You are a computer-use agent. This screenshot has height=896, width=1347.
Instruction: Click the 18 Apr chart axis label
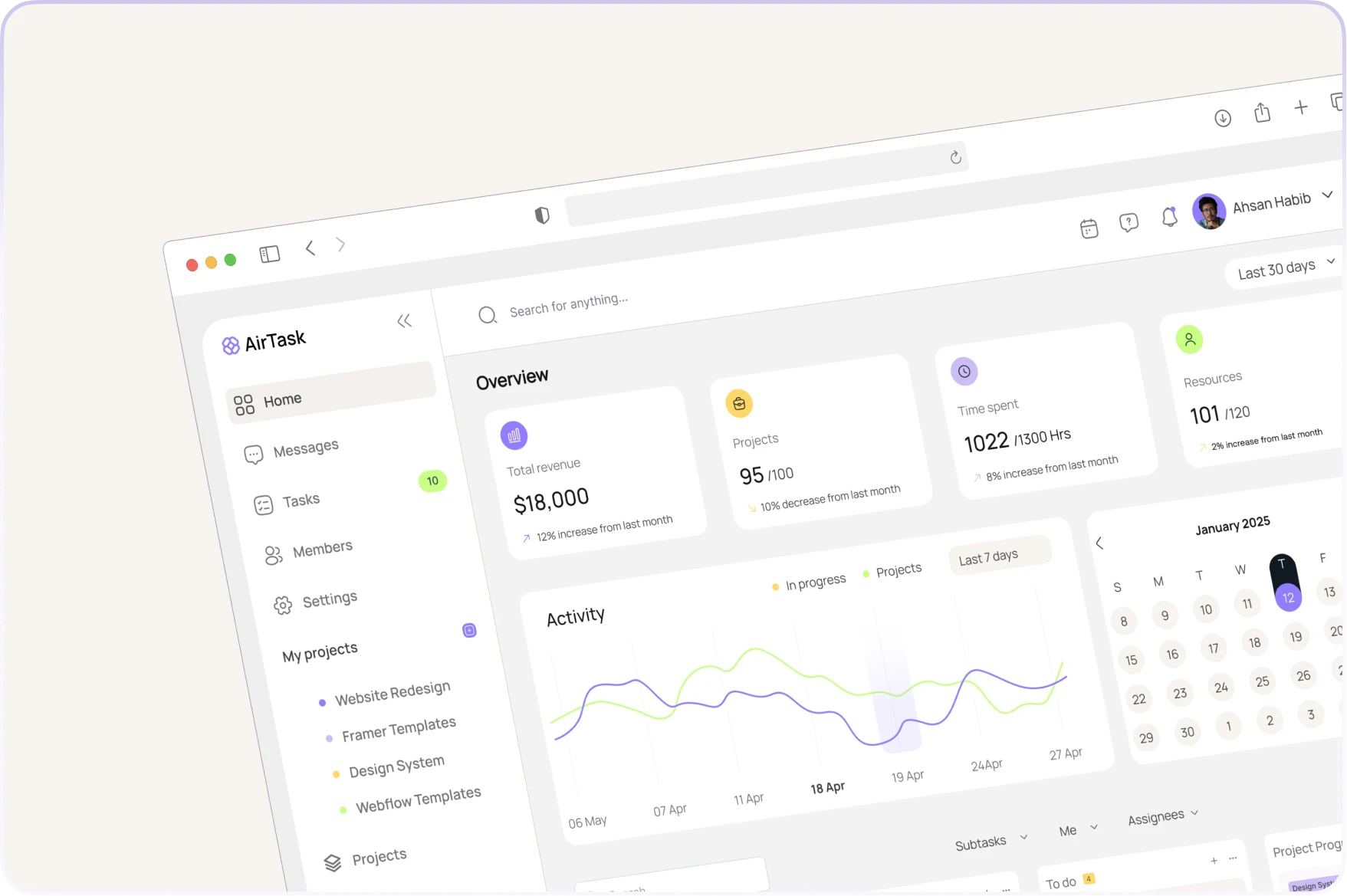coord(827,787)
